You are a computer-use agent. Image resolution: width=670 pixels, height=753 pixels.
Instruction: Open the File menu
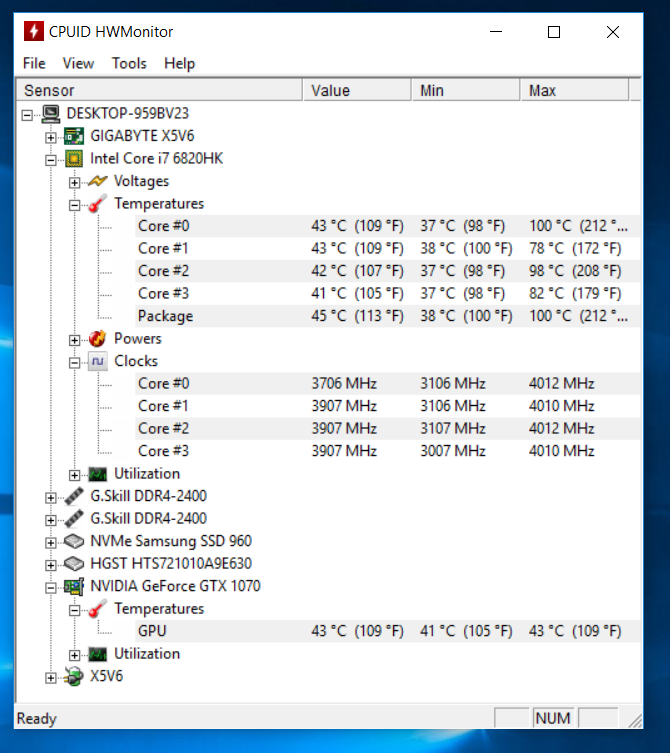click(34, 63)
